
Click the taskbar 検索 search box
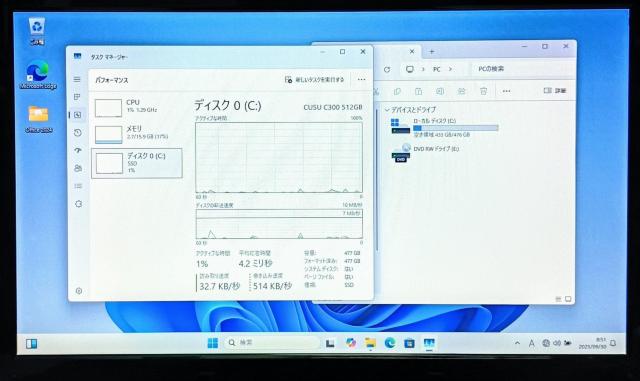pos(271,343)
